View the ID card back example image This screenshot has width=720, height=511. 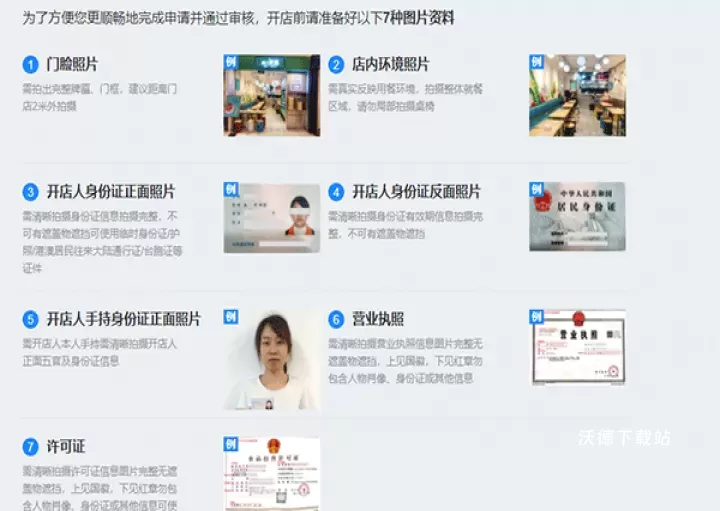(577, 217)
